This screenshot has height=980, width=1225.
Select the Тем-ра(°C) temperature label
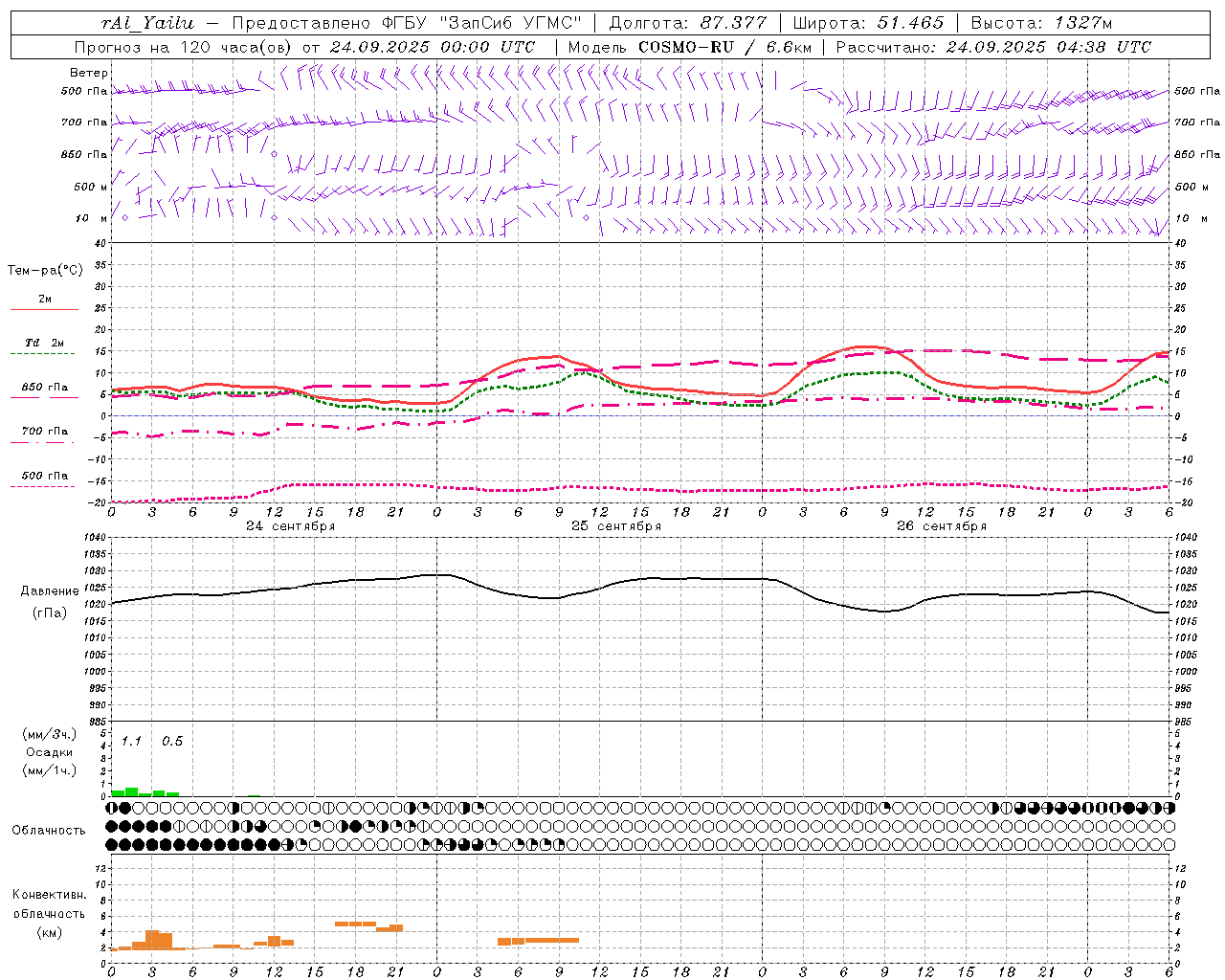[45, 271]
